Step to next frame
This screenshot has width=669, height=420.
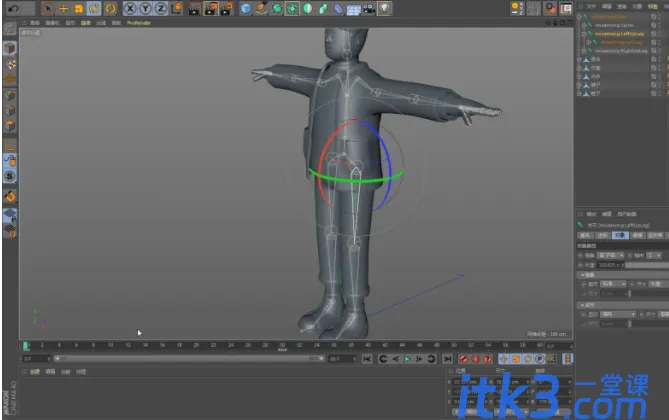(x=419, y=359)
